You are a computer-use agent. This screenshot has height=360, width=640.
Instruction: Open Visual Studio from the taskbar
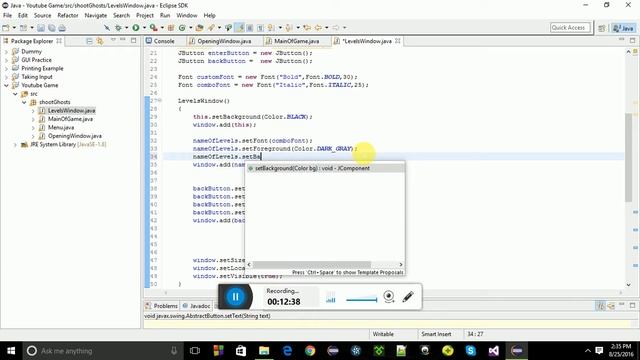coord(493,351)
